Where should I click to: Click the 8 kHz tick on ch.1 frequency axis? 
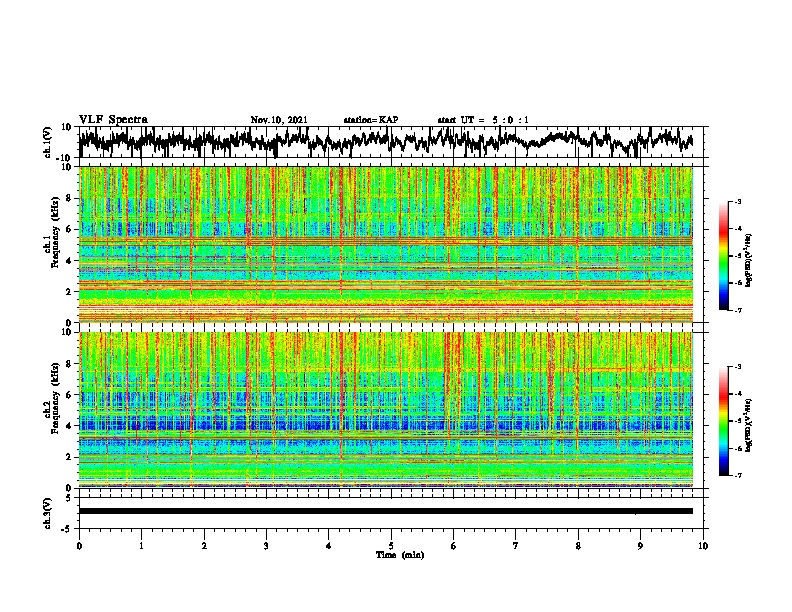click(69, 198)
